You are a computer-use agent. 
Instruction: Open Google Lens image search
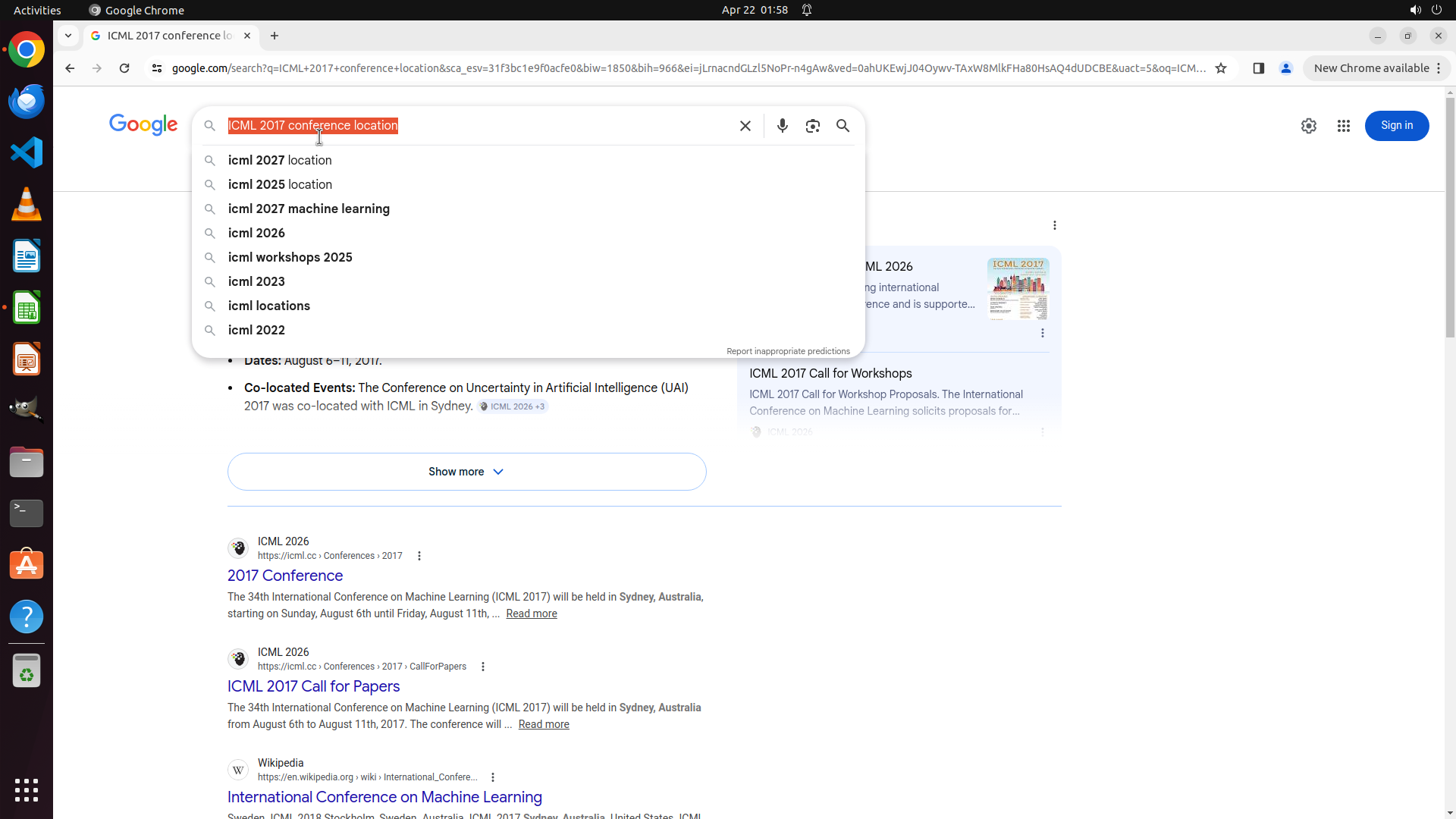coord(812,126)
